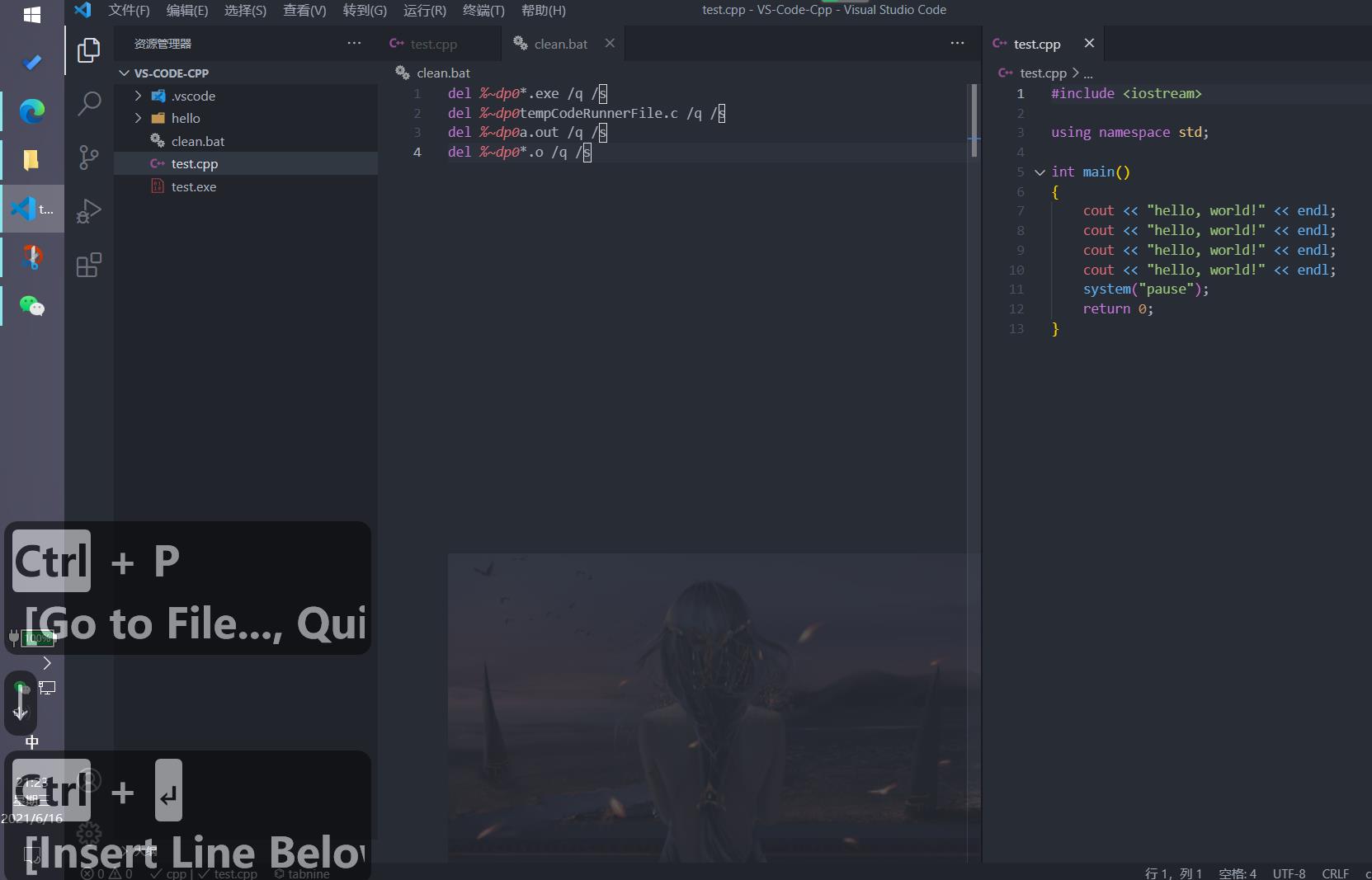Screen dimensions: 1372x880
Task: Place cursor on line 4 of clean.bat
Action: tap(520, 152)
